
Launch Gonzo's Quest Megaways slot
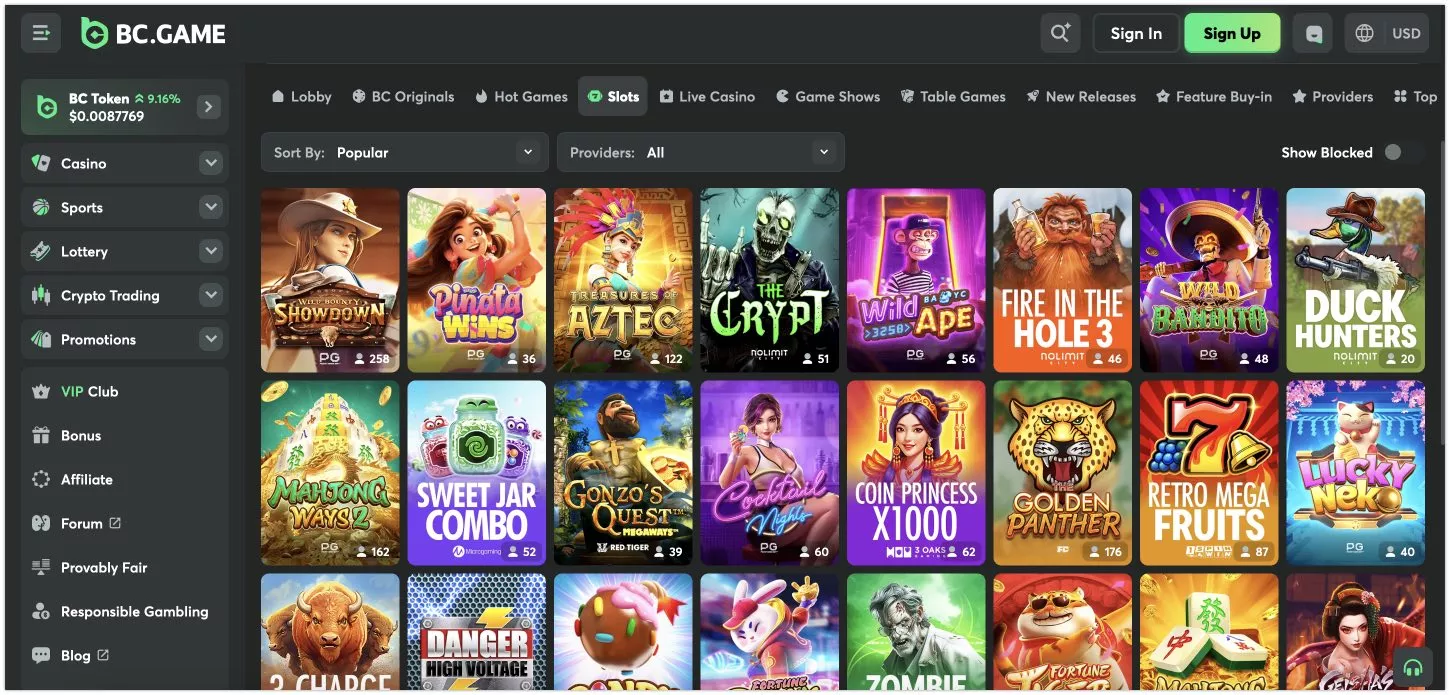pyautogui.click(x=623, y=473)
